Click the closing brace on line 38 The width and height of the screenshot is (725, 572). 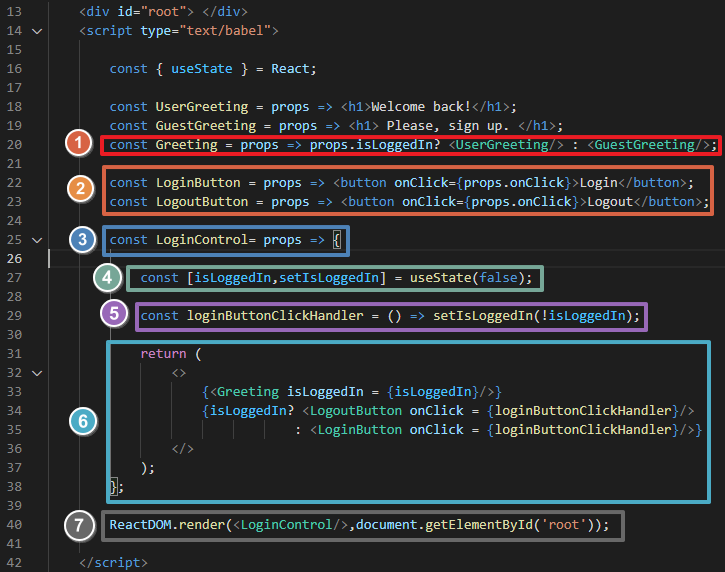click(x=113, y=487)
